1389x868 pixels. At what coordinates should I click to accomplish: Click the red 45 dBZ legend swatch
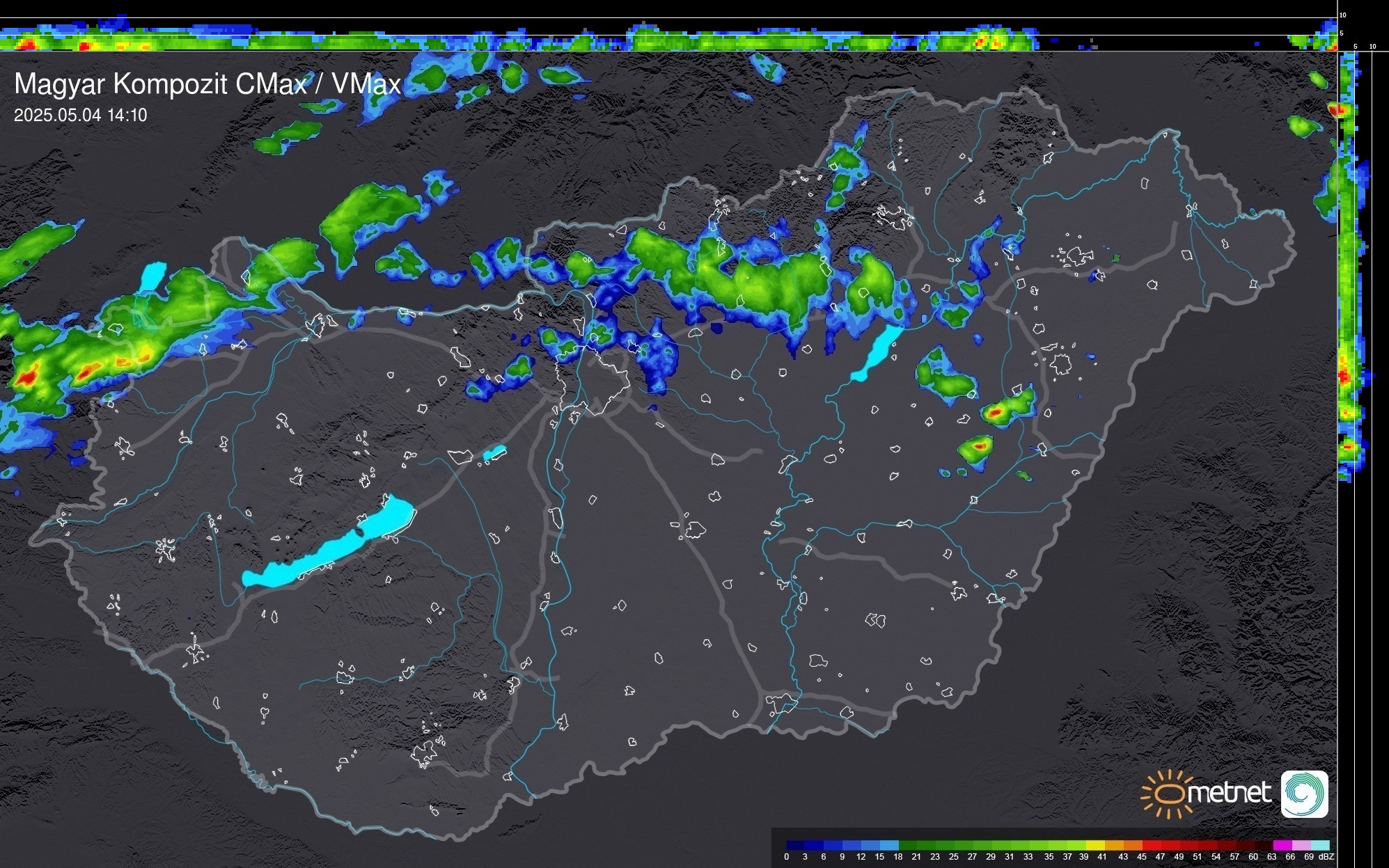pyautogui.click(x=1151, y=845)
